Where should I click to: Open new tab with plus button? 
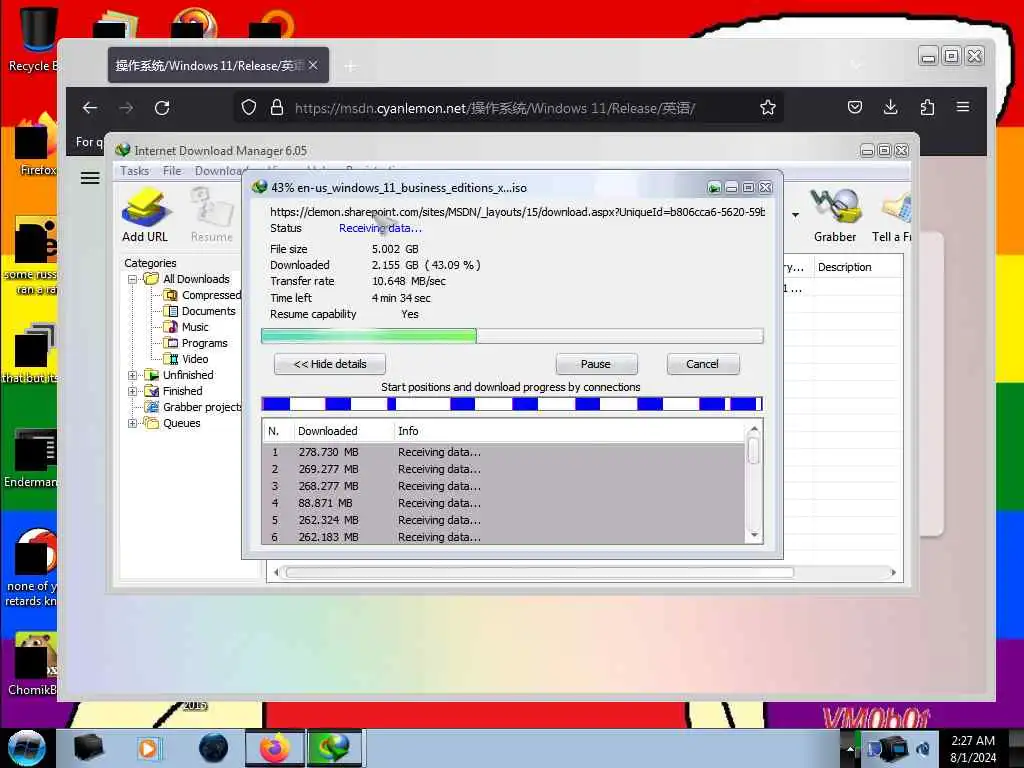click(x=351, y=66)
